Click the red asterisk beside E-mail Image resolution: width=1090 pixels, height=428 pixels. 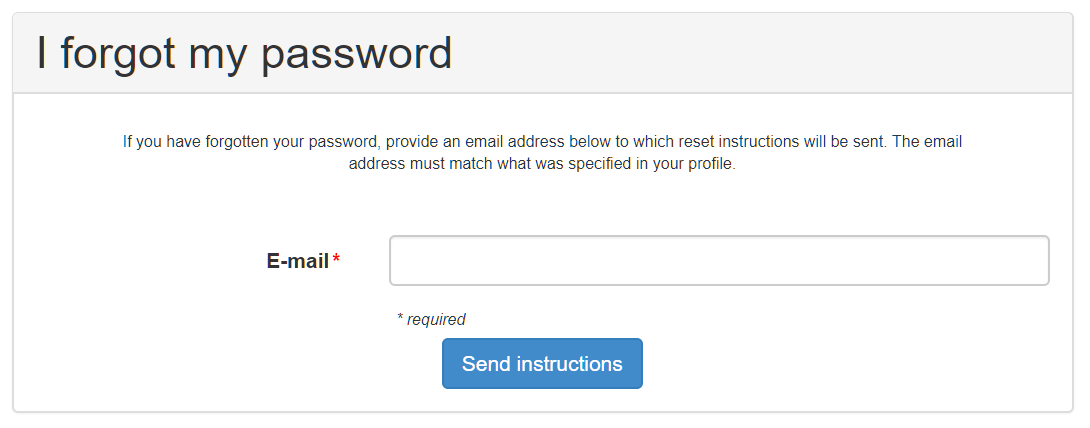click(336, 260)
